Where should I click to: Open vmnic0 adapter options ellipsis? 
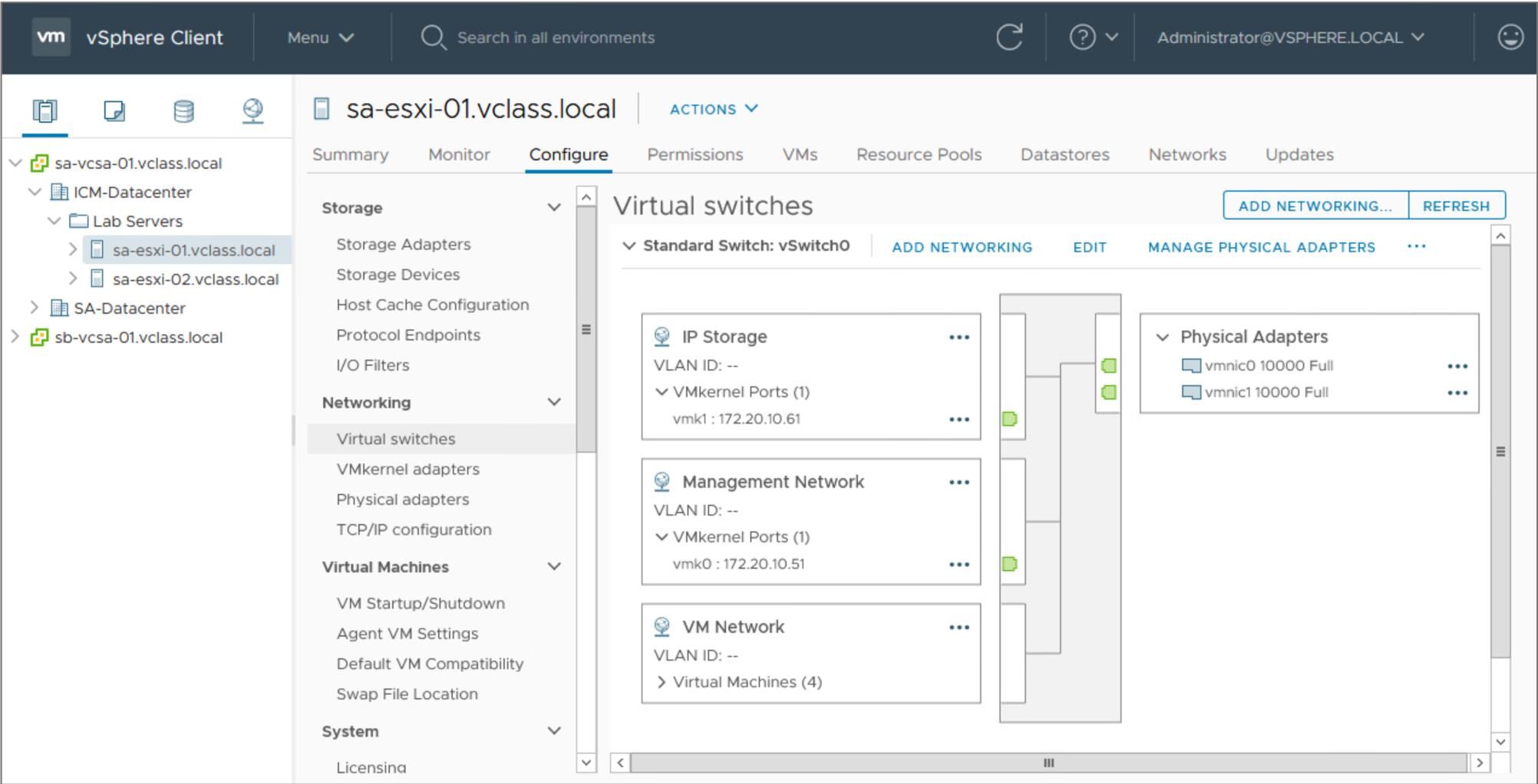click(1457, 366)
